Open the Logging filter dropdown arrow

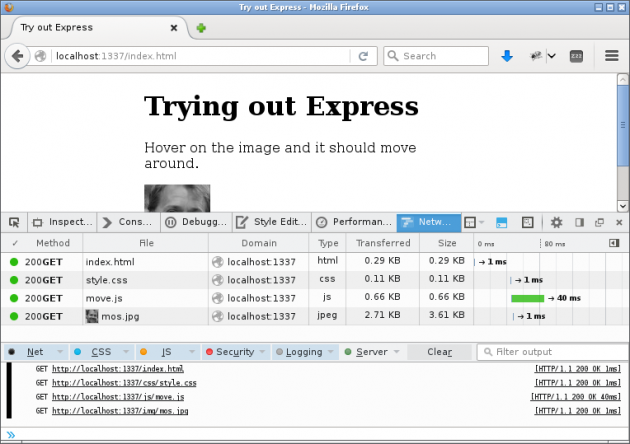click(331, 352)
